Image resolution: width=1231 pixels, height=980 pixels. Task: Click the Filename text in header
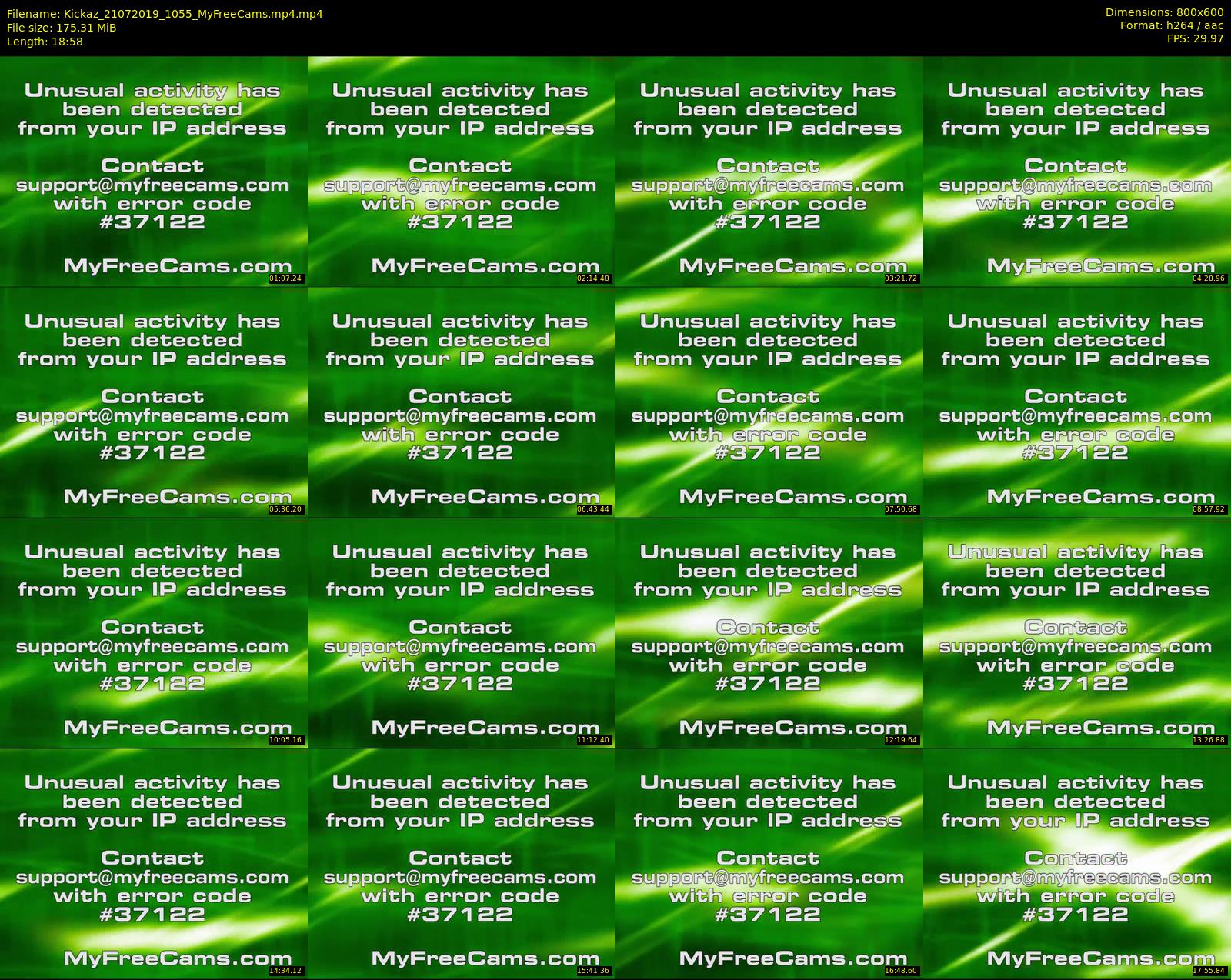click(x=165, y=14)
